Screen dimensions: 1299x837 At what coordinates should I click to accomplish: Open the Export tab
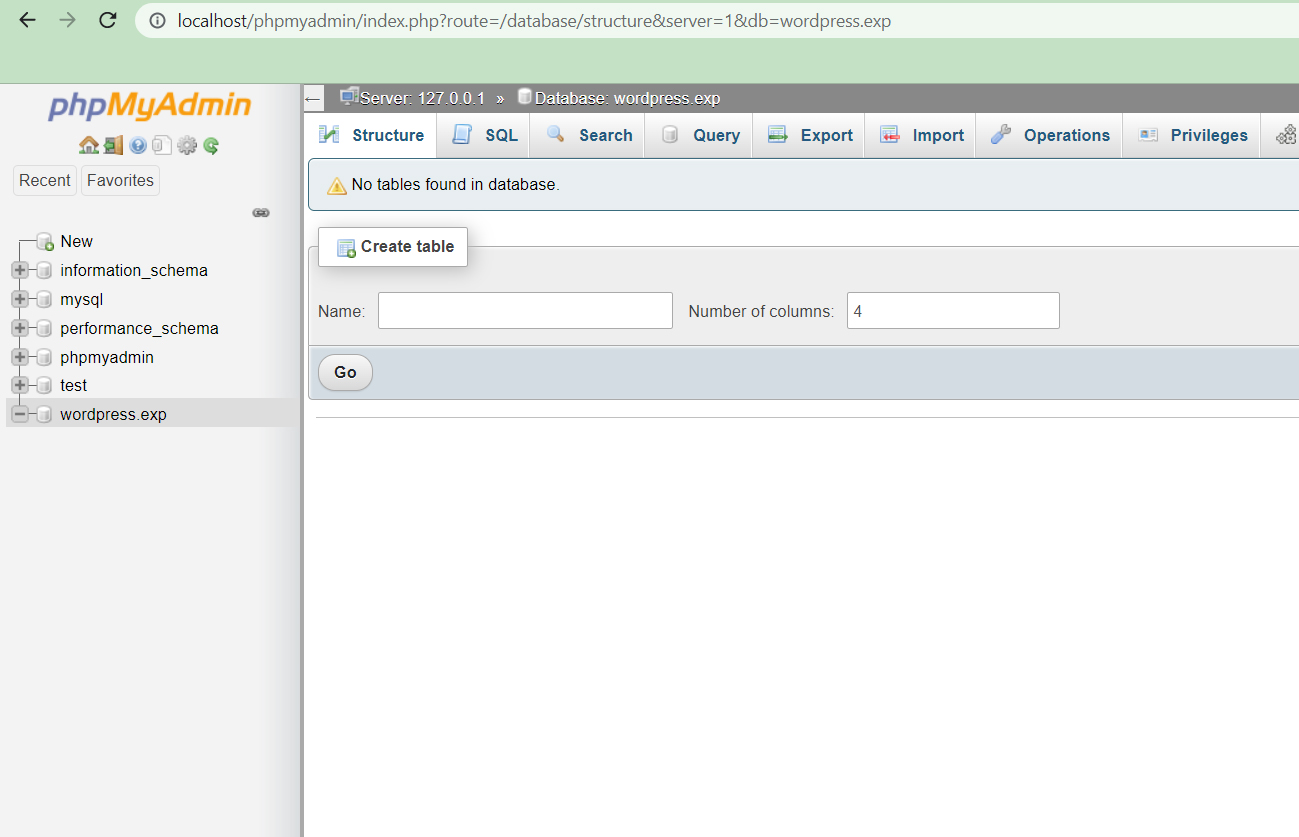coord(809,136)
